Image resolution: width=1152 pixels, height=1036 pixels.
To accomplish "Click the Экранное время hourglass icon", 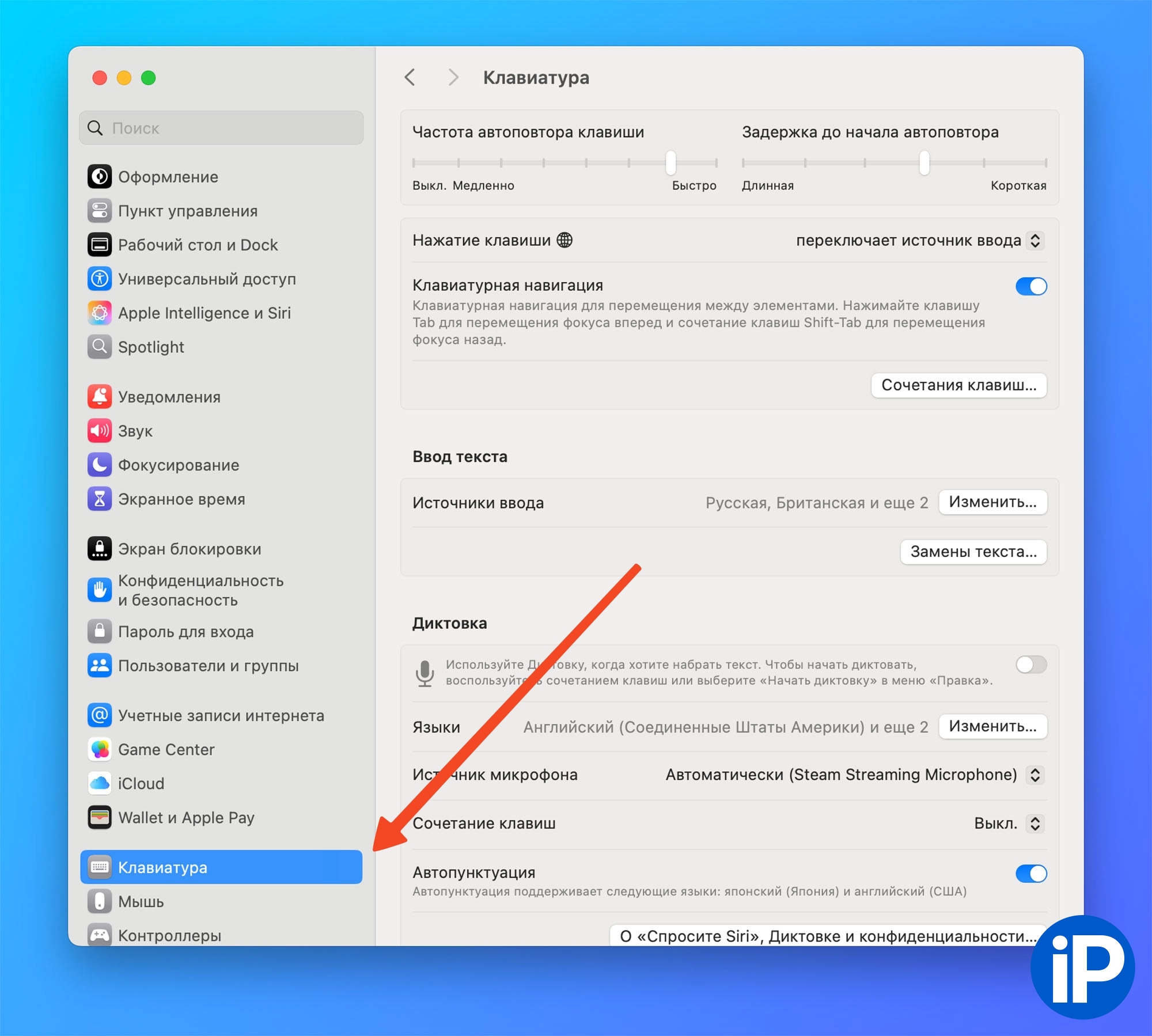I will tap(100, 499).
